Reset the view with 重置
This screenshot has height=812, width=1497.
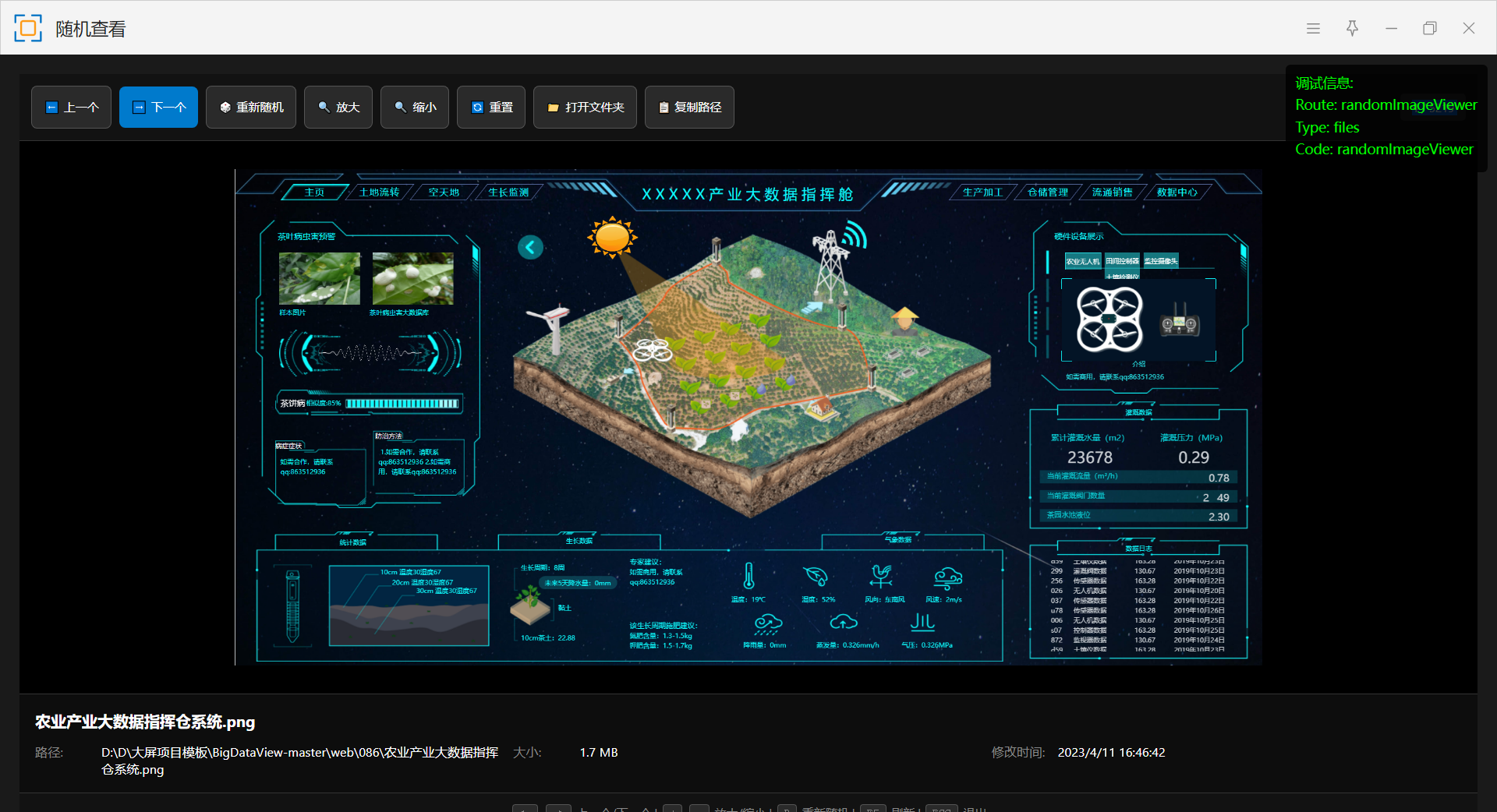pos(490,107)
